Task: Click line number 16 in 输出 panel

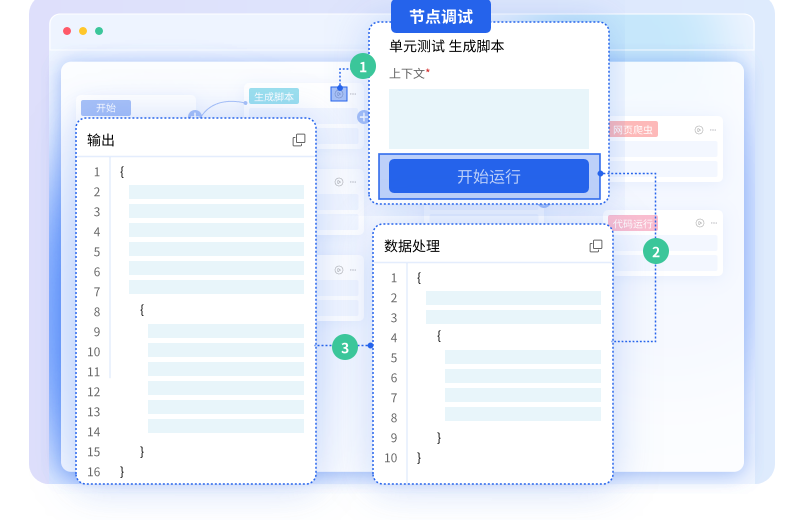Action: point(94,471)
